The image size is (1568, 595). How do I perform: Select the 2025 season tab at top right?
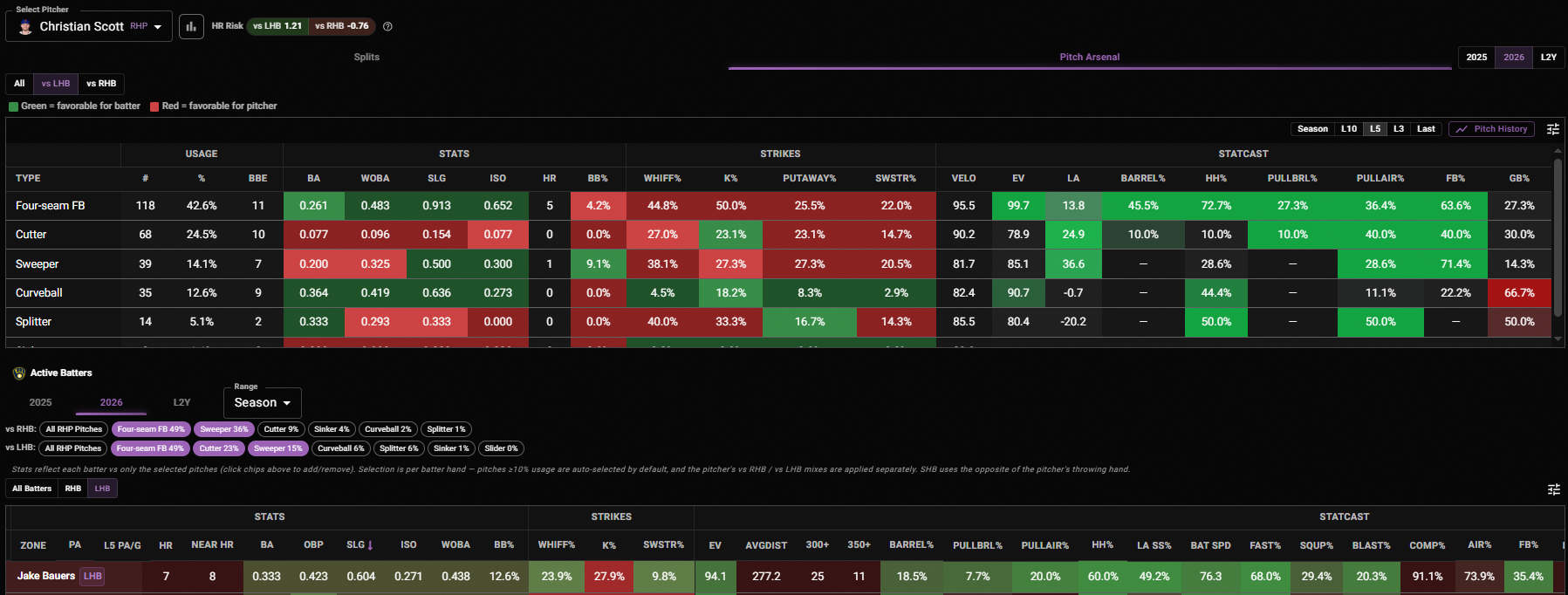tap(1476, 58)
